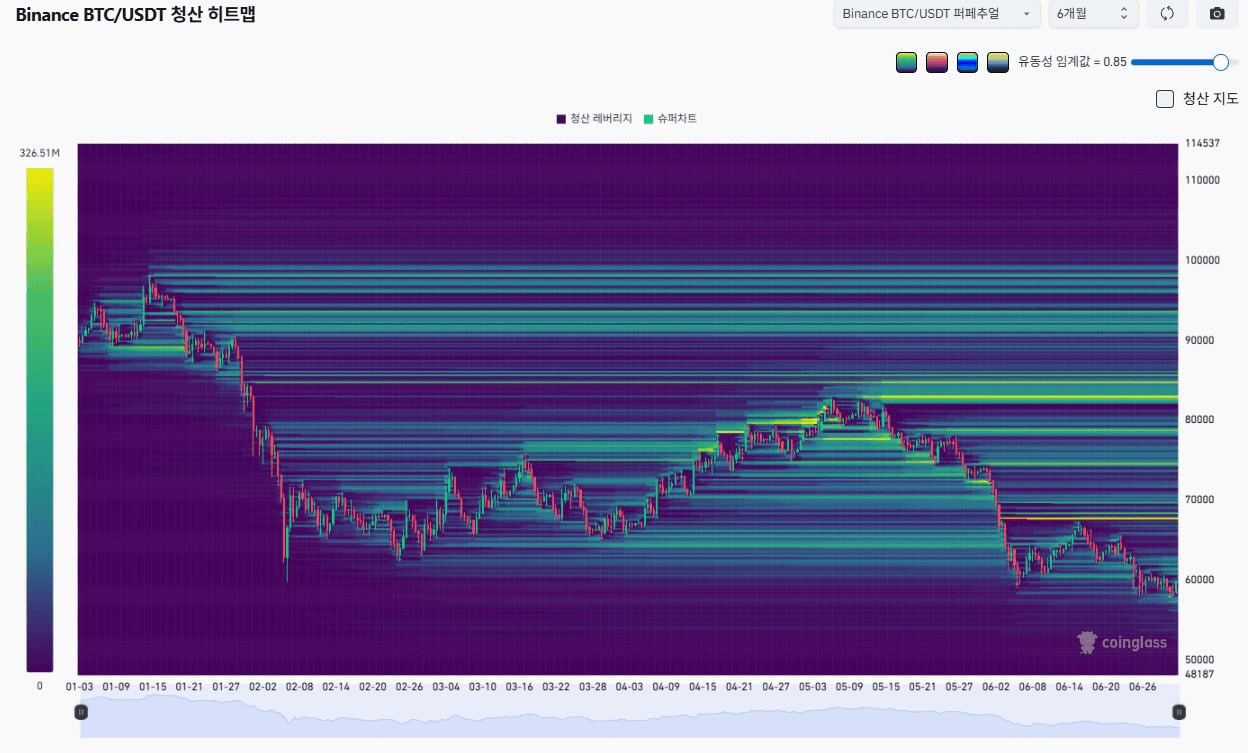
Task: Click the 유동성 임계값 slider track
Action: click(1185, 62)
